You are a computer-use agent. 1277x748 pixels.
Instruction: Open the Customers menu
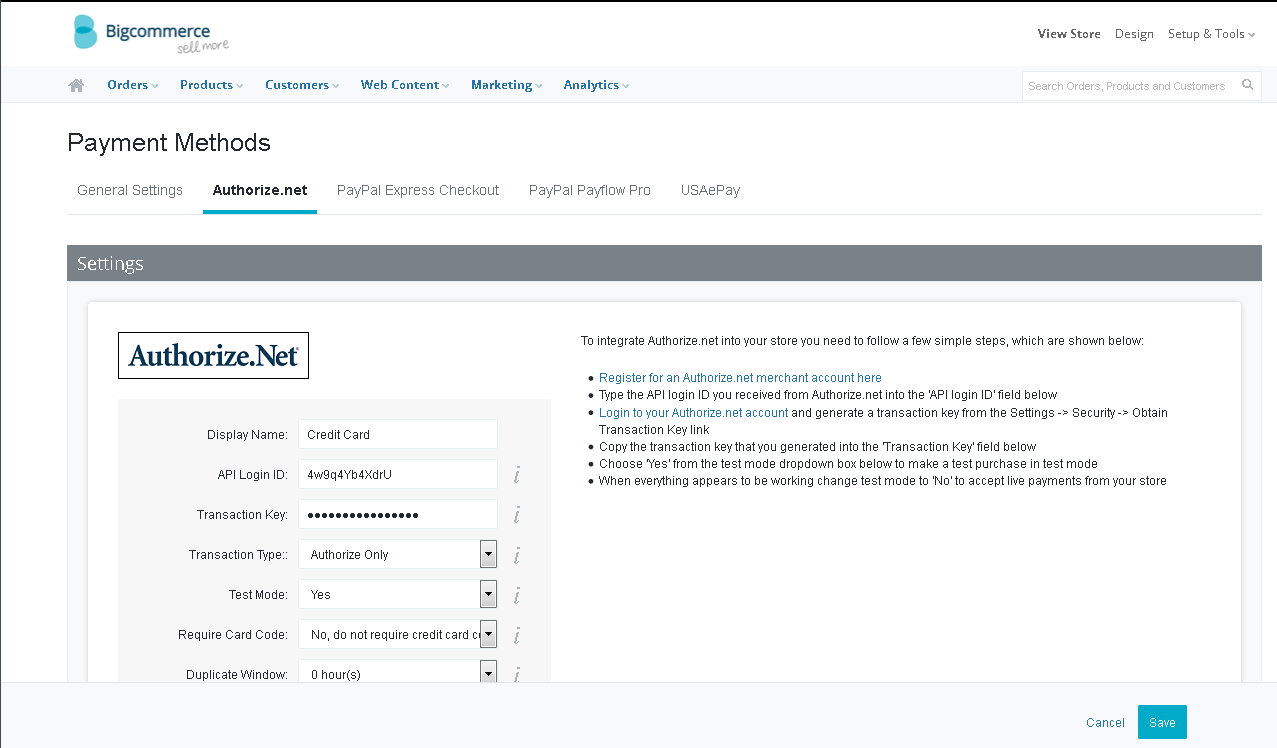coord(302,85)
